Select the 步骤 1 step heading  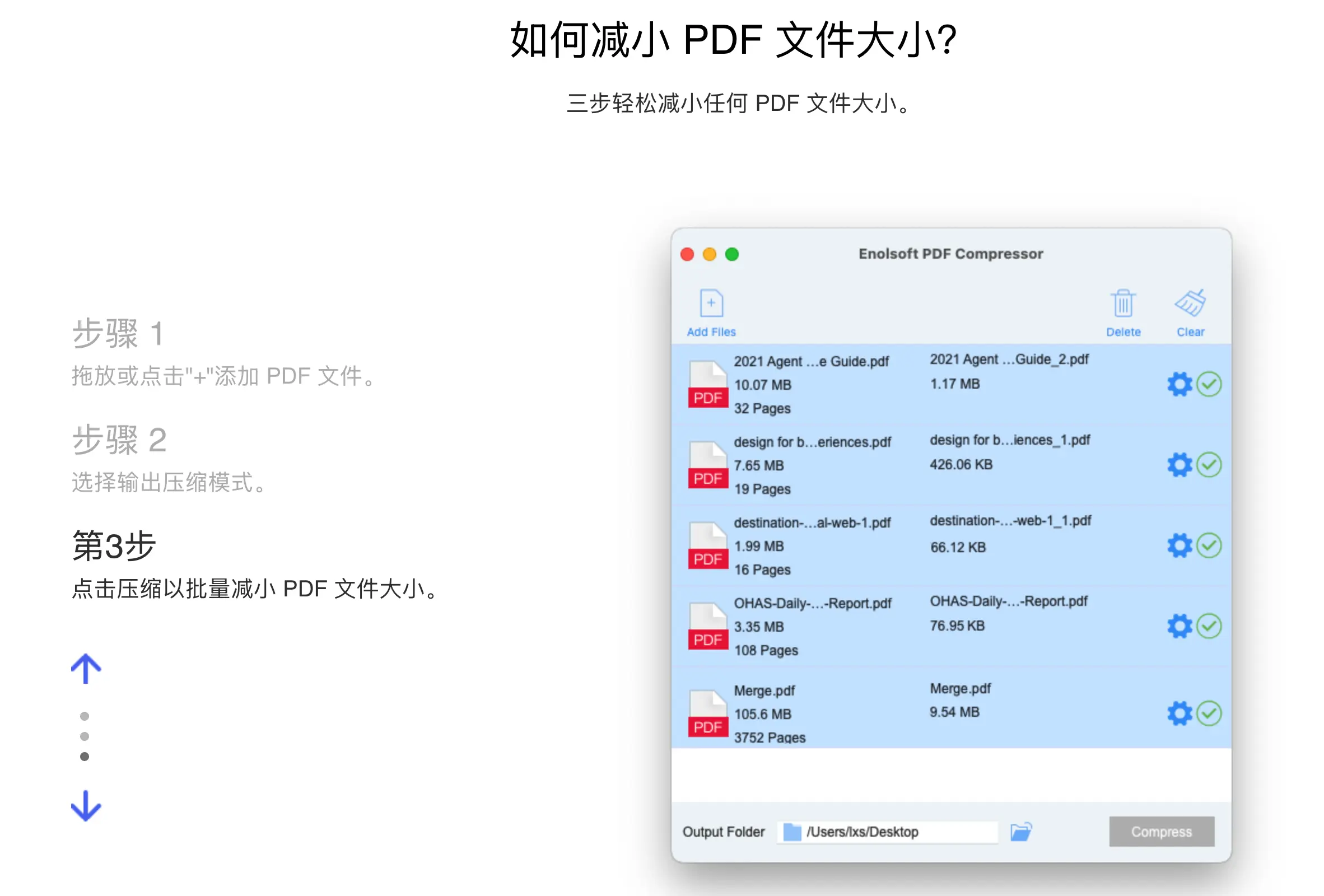119,333
